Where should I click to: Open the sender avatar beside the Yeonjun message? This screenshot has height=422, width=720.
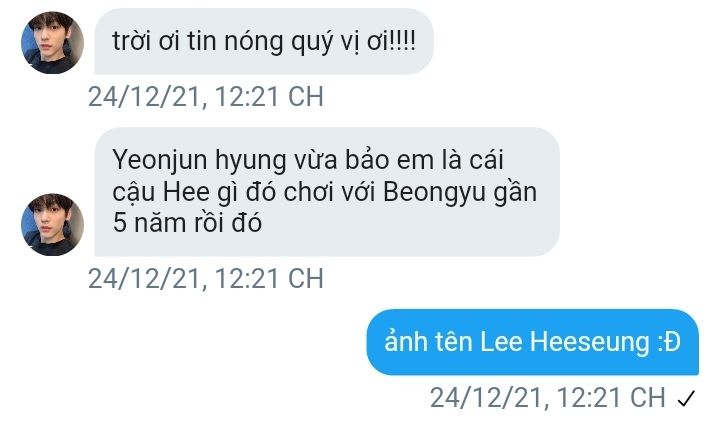tap(52, 225)
